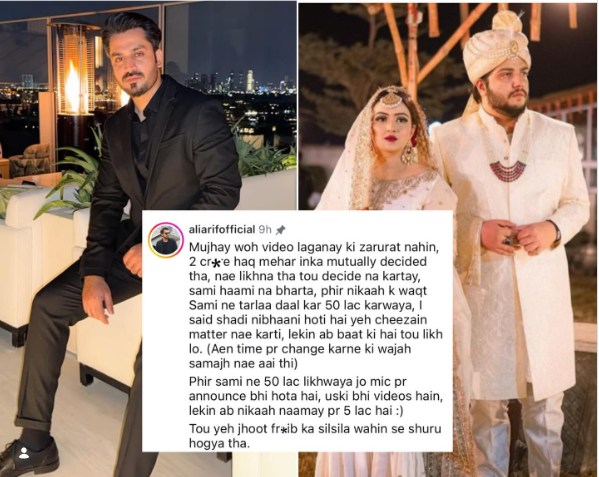Click the 9h timestamp
Screen dimensions: 599x477
point(265,230)
